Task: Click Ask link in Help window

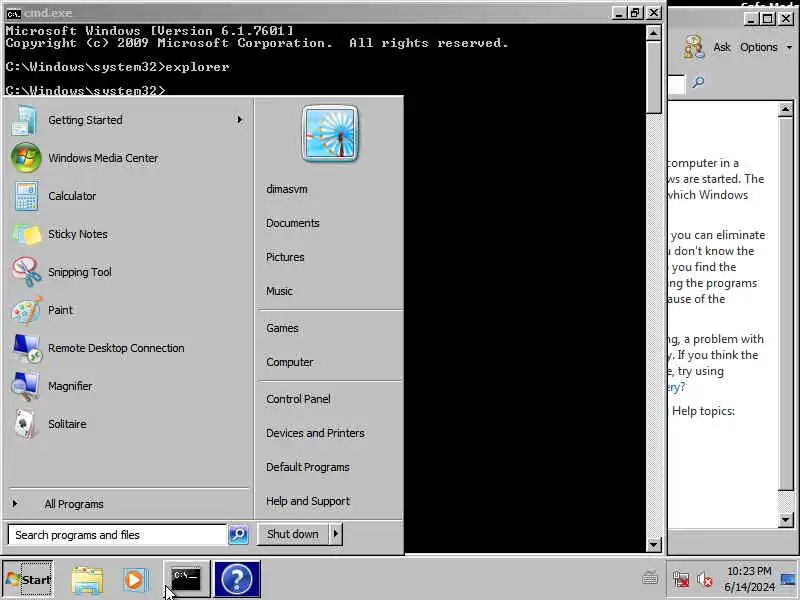Action: (x=721, y=47)
